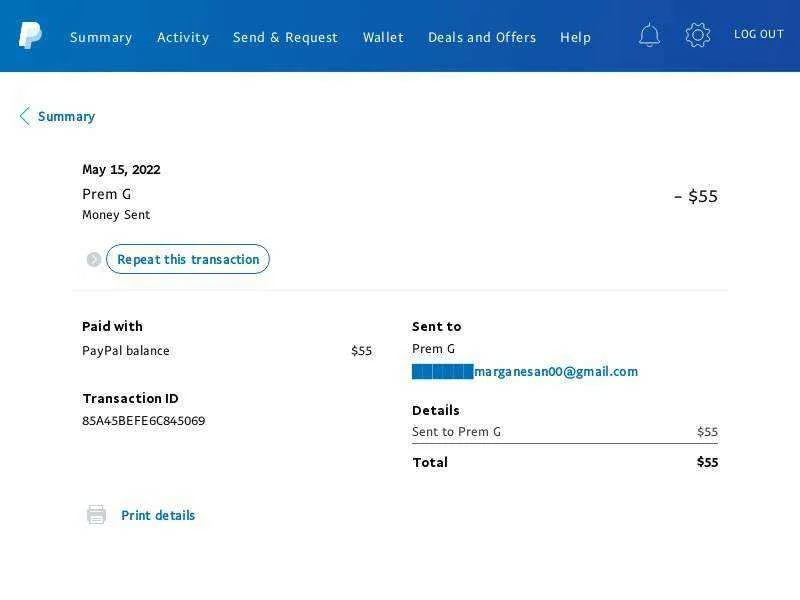Click the PayPal balance text
Screen dimensions: 800x600
coord(126,351)
